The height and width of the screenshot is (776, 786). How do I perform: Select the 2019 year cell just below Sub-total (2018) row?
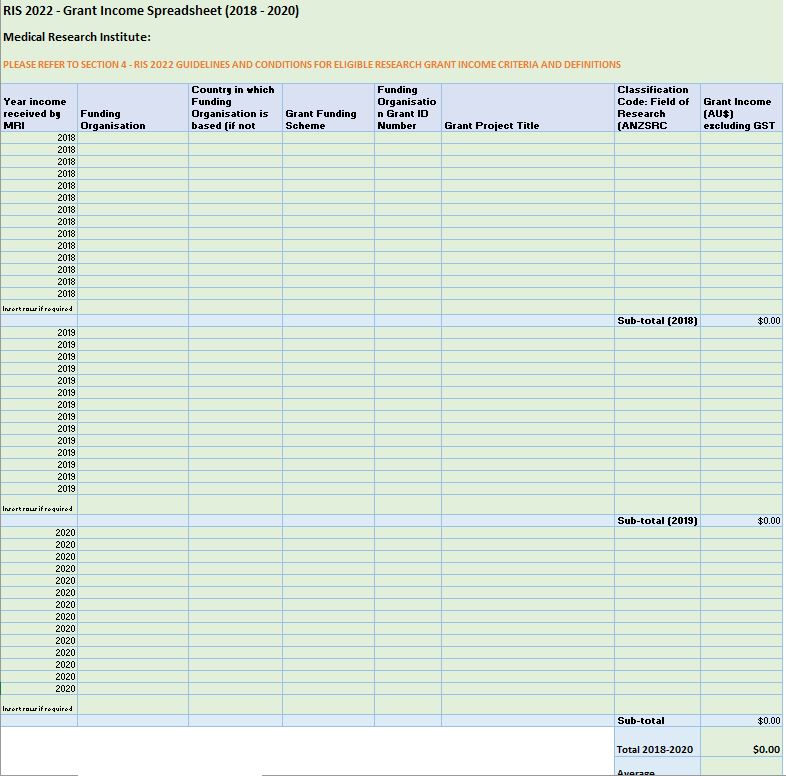[x=39, y=333]
